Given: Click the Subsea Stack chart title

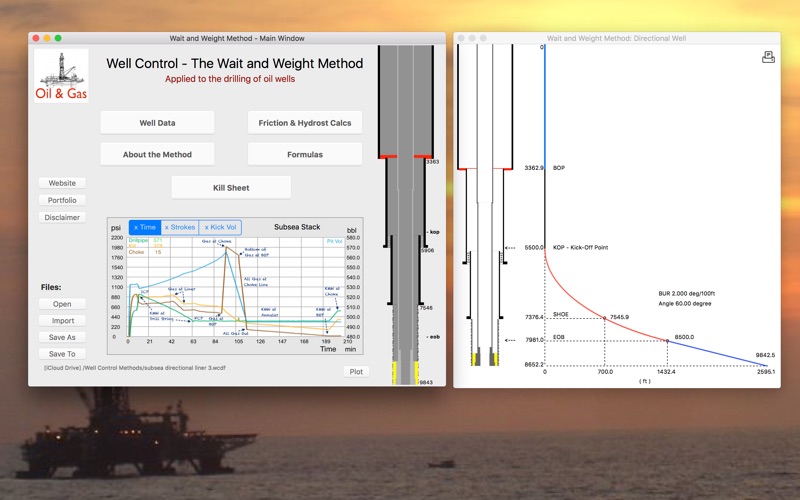Looking at the screenshot, I should [x=297, y=227].
